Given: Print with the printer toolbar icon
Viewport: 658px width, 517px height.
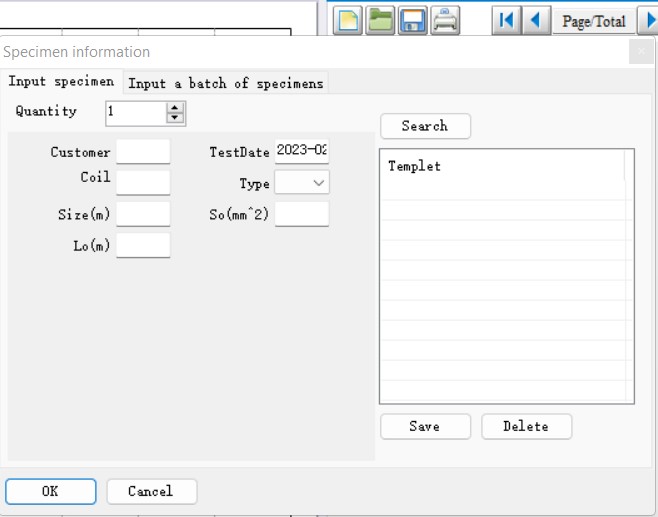Looking at the screenshot, I should [x=445, y=20].
